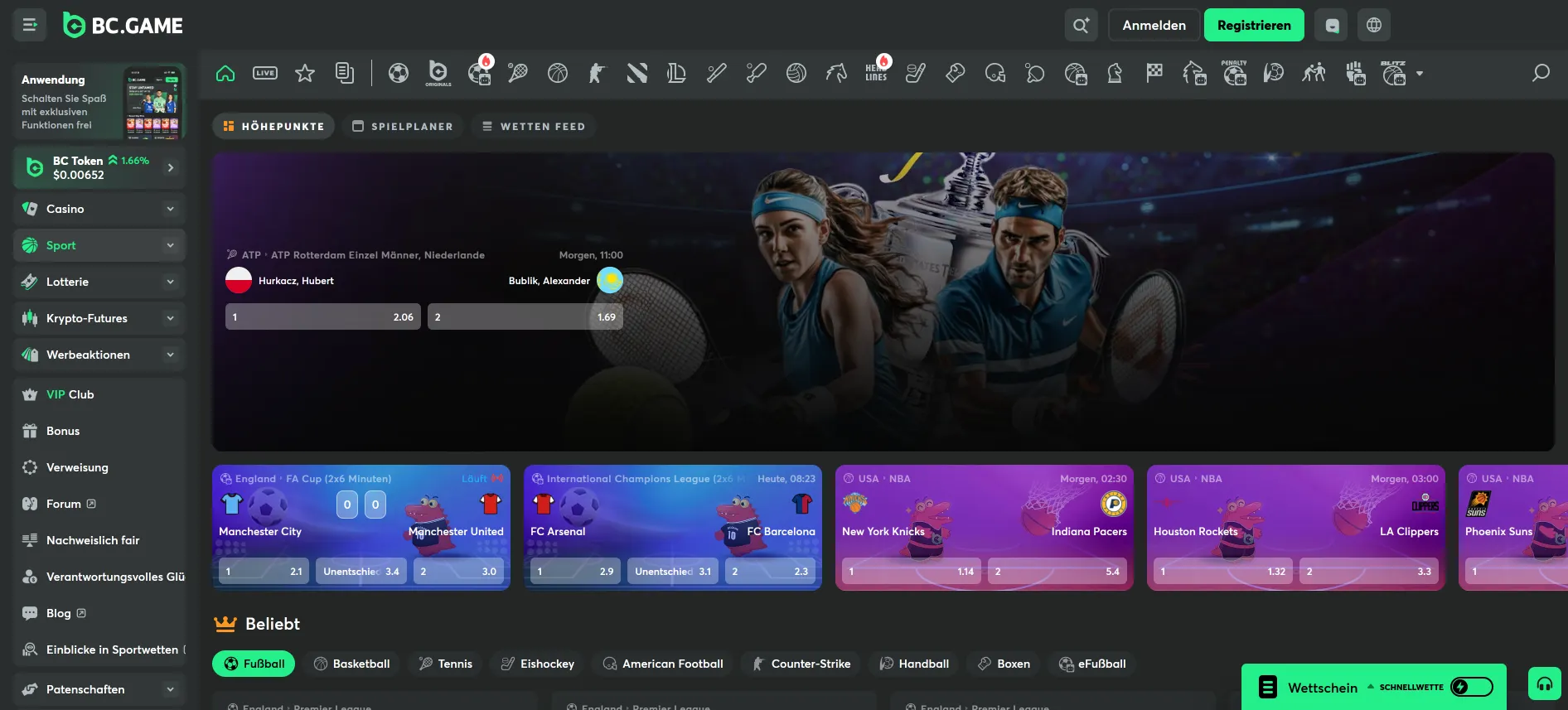Switch to Höhepunkte tab

tap(273, 126)
